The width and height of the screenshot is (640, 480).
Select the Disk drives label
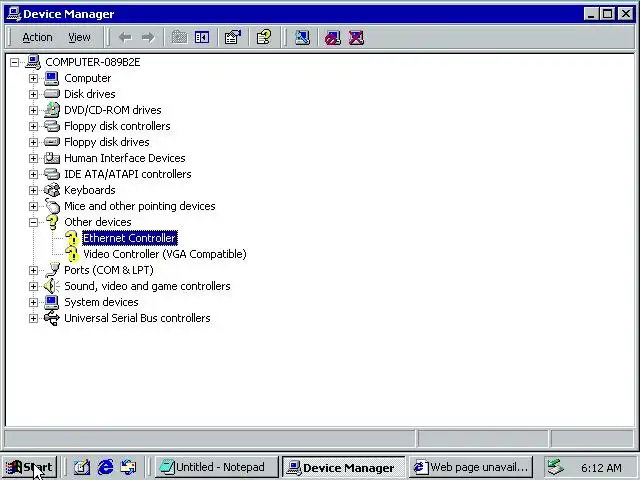90,94
